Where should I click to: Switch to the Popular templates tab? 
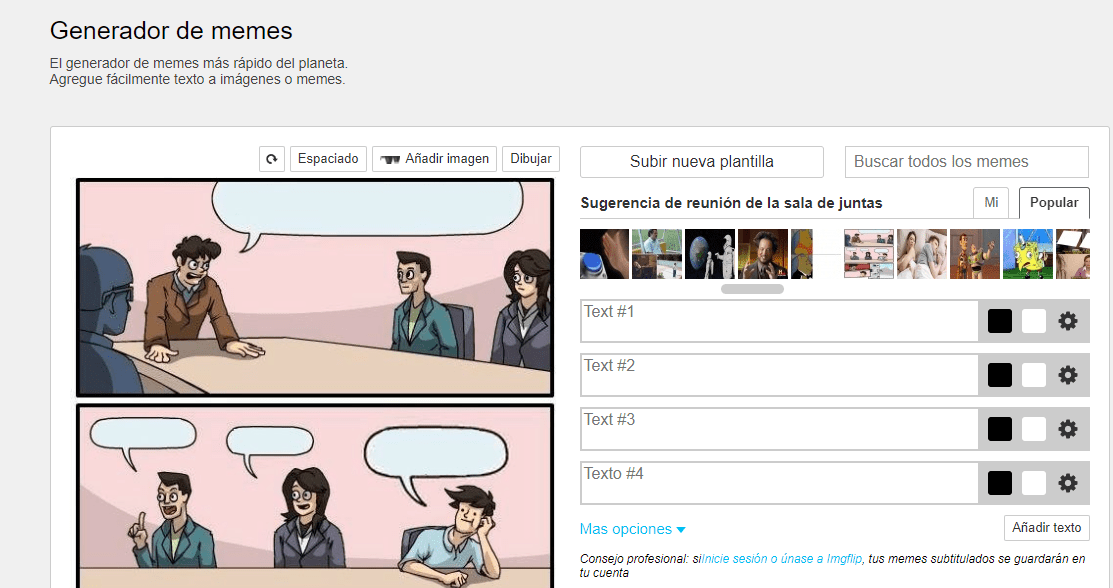[1054, 203]
